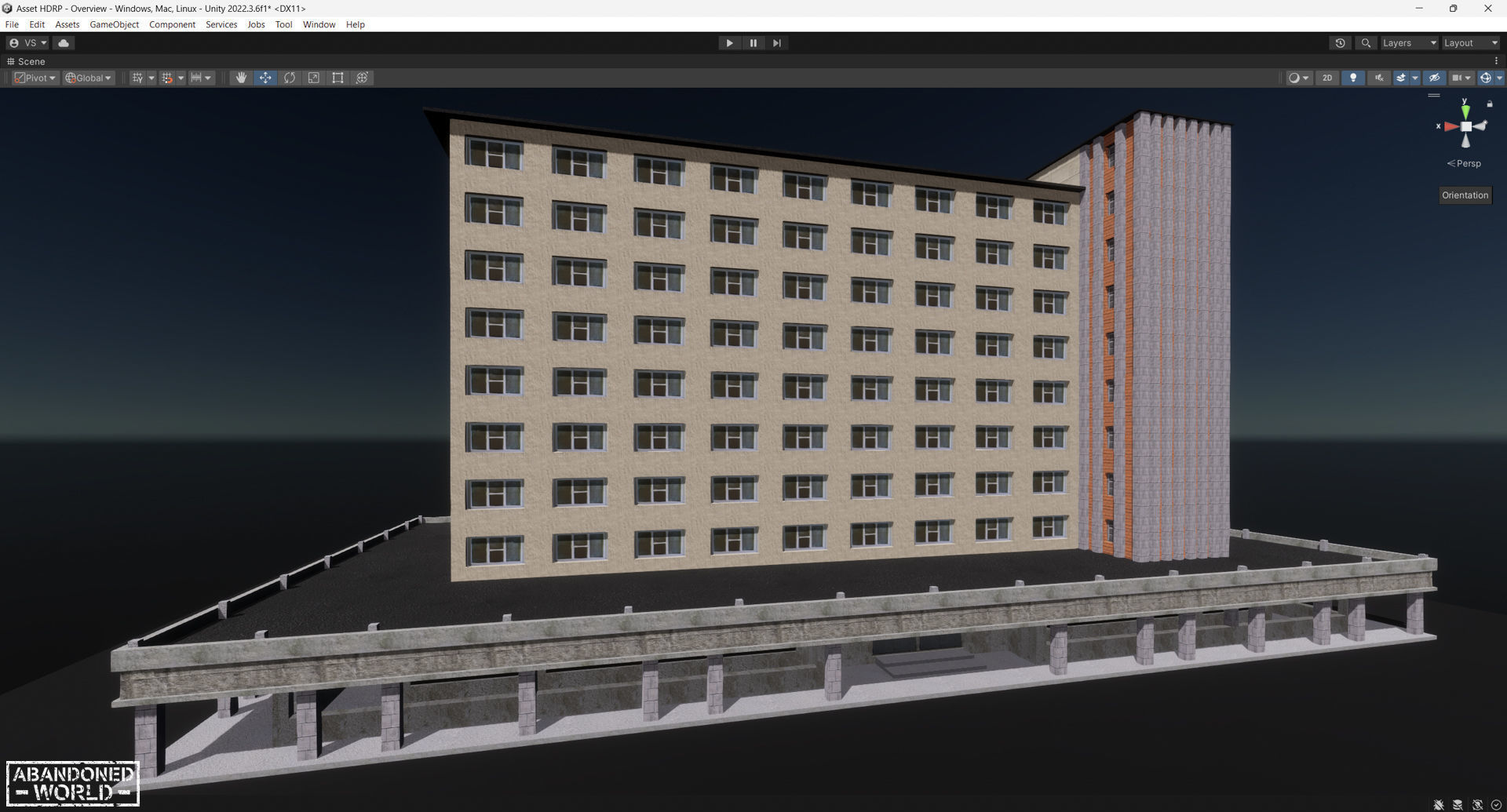Expand the gizmos options arrow

coord(1499,78)
